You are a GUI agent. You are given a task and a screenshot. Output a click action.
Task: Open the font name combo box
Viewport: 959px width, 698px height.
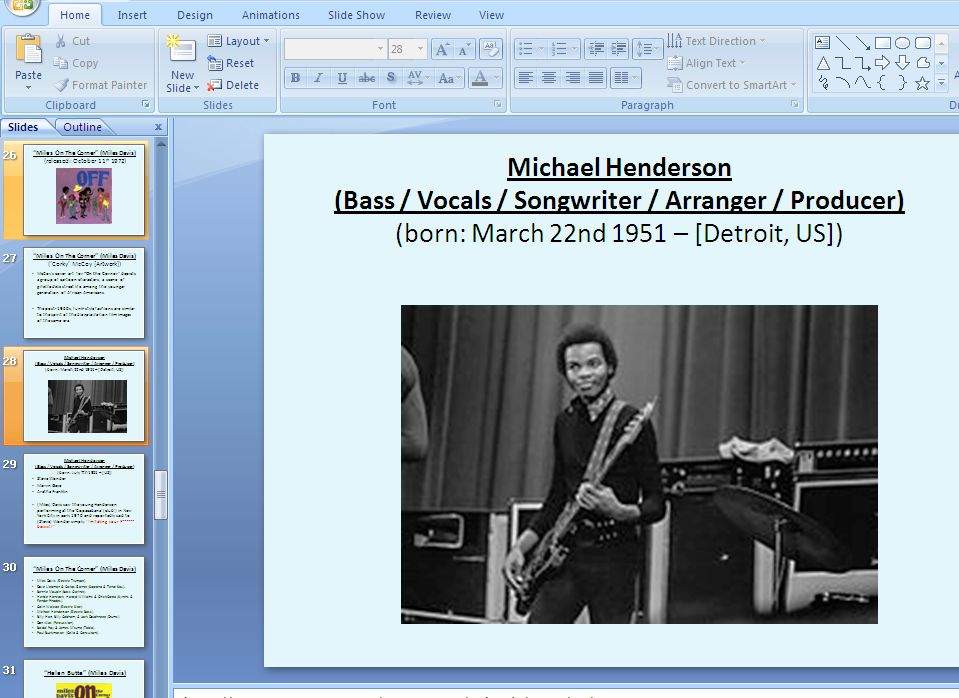pyautogui.click(x=335, y=49)
